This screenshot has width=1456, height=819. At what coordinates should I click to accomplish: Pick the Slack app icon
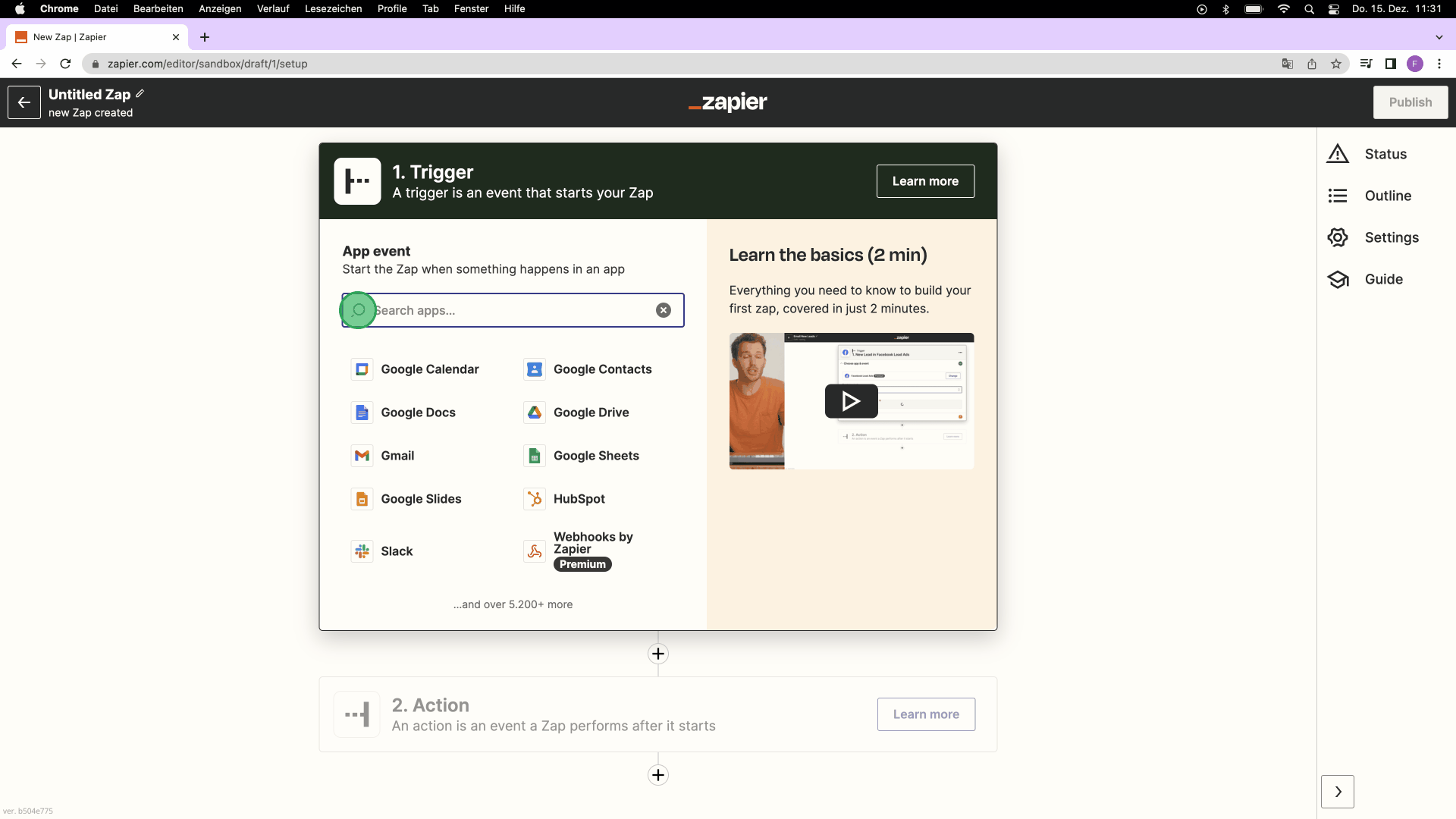coord(362,551)
